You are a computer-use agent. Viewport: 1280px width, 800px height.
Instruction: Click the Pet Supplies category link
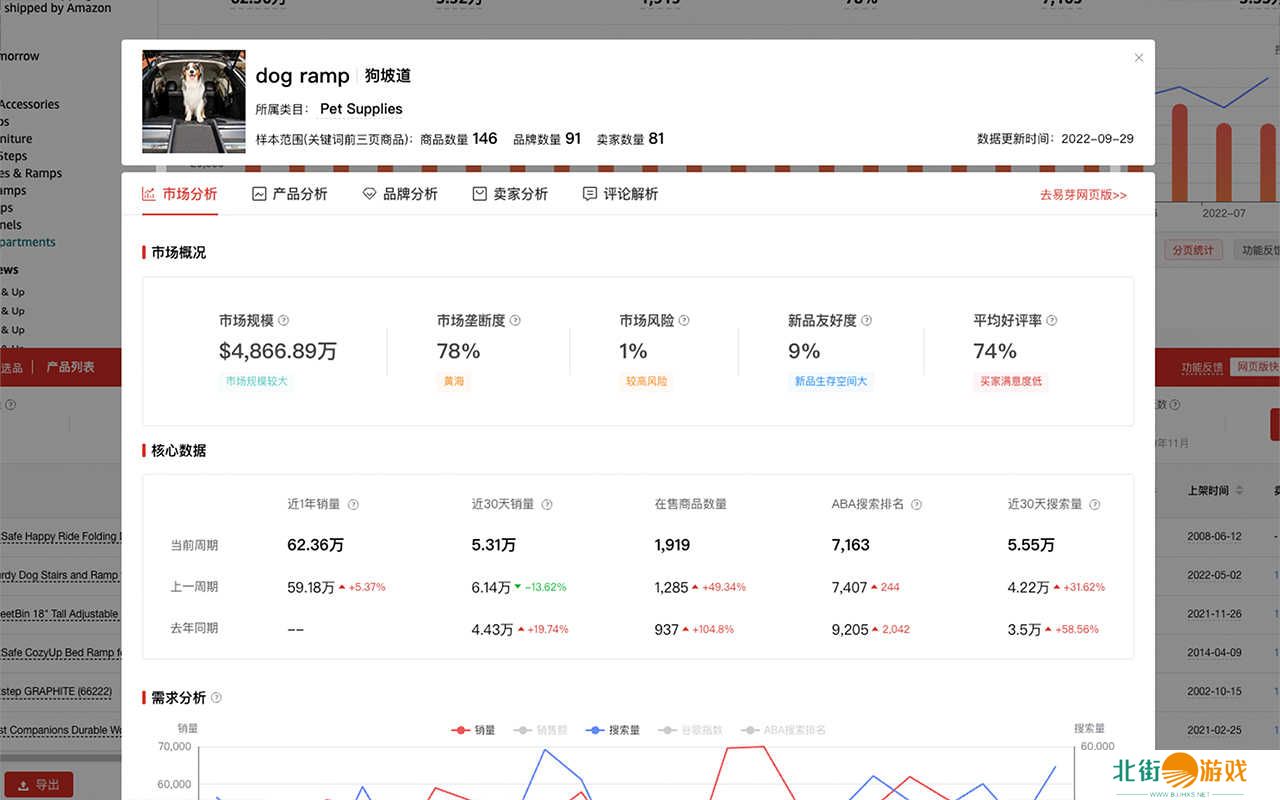pos(361,109)
